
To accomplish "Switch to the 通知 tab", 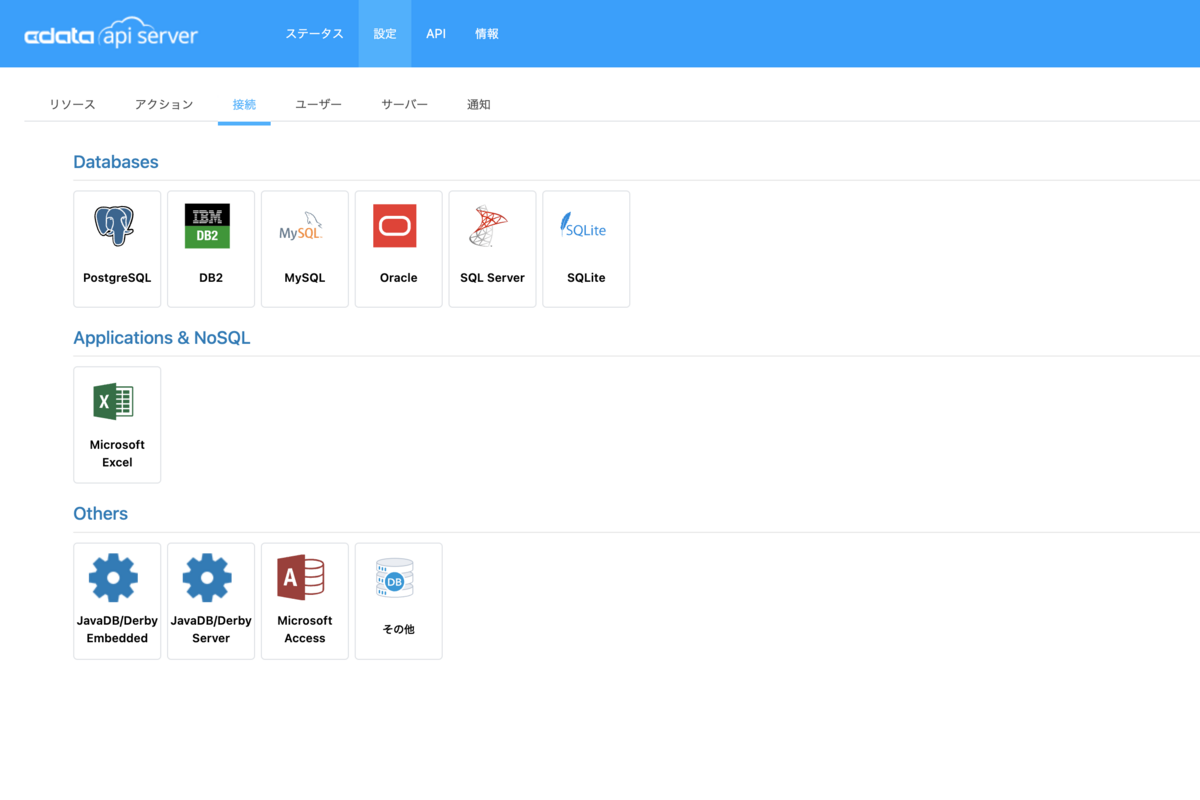I will (479, 104).
